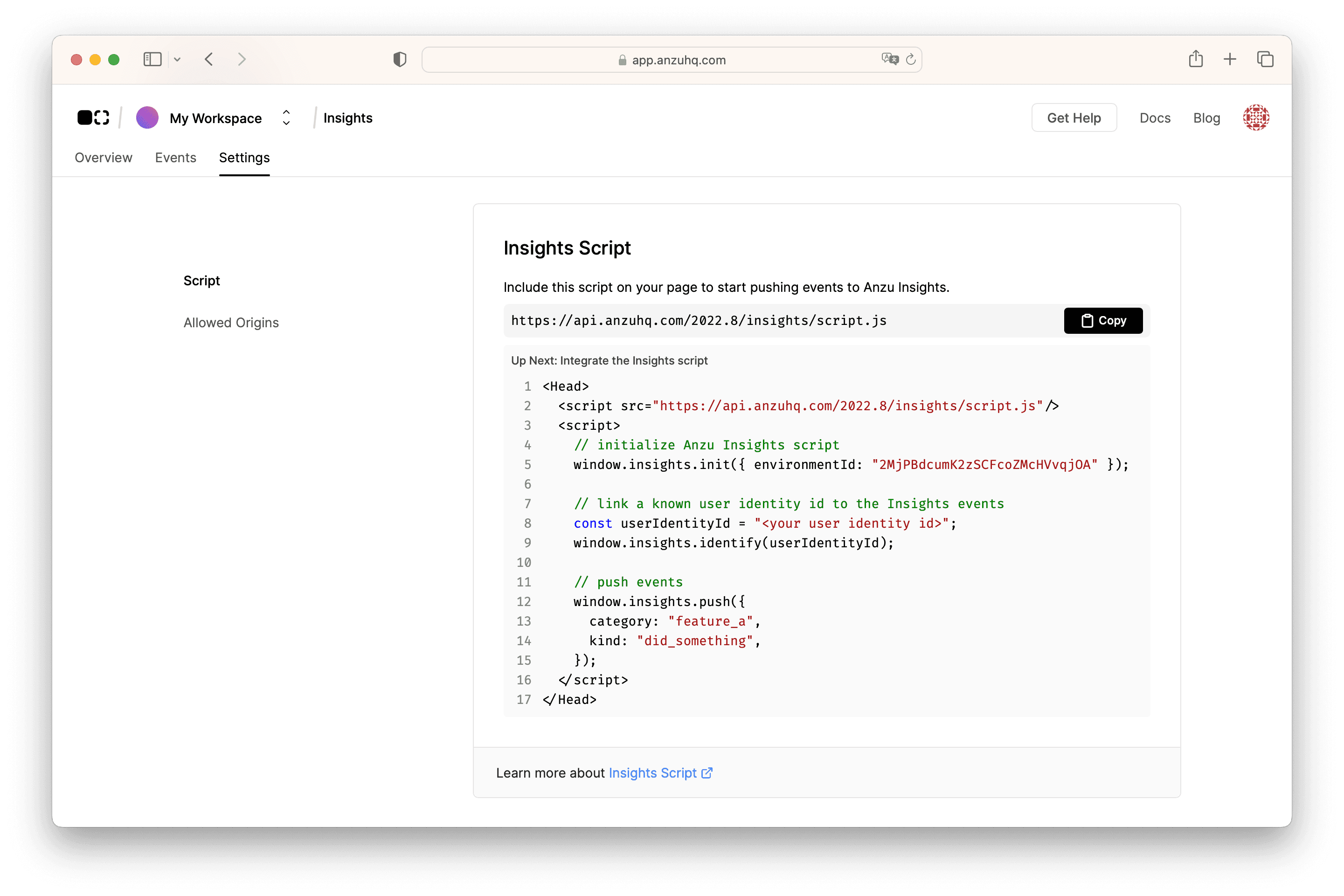Screen dimensions: 1344x896
Task: Open the Insights Script documentation link
Action: [x=652, y=773]
